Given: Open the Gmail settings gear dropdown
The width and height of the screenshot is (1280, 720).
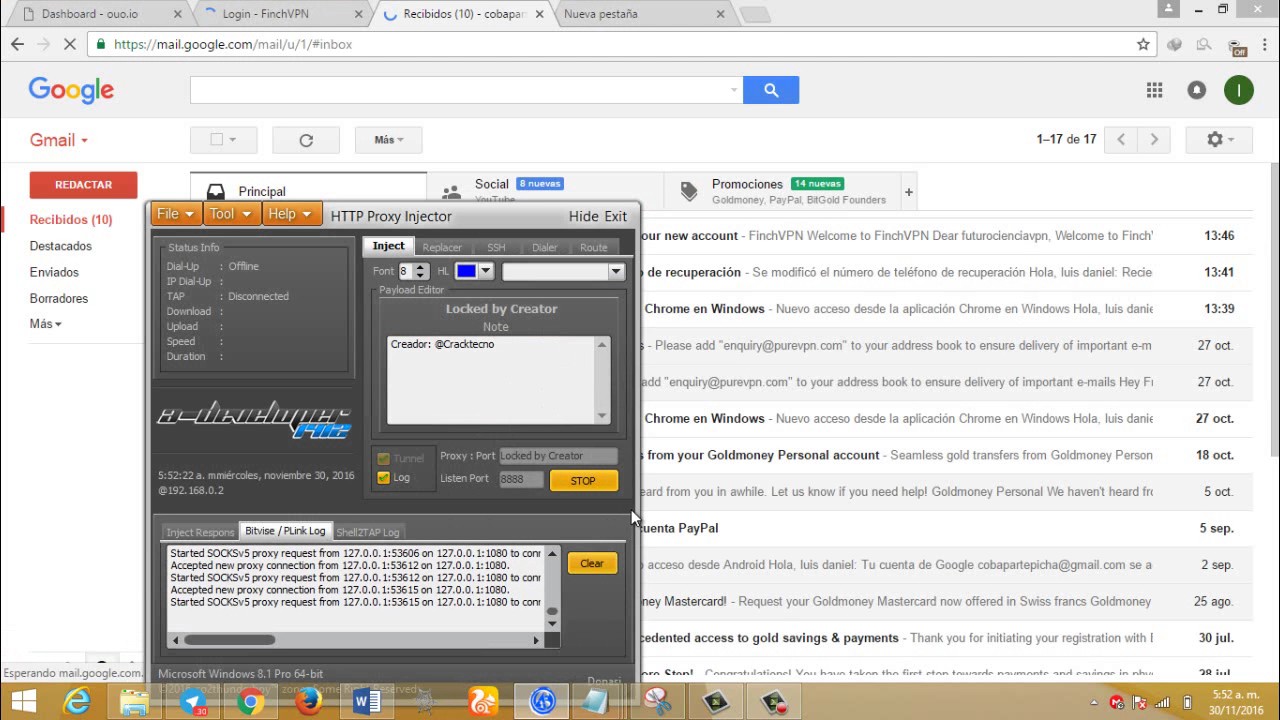Looking at the screenshot, I should 1219,140.
